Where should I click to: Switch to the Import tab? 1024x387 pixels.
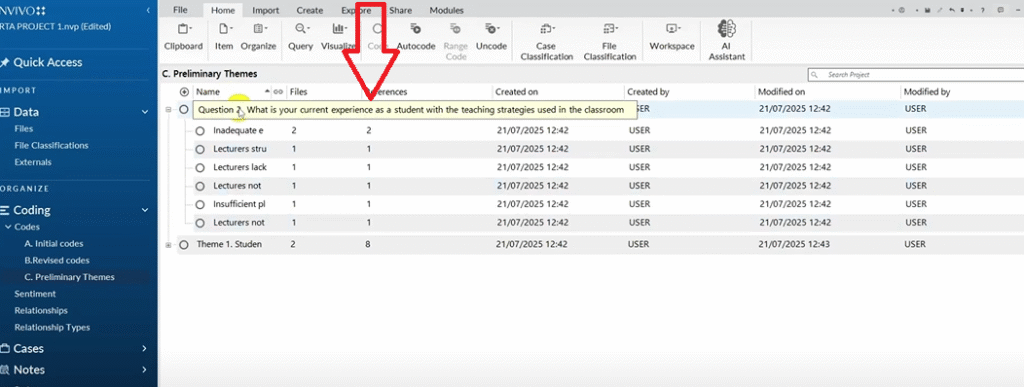pos(266,10)
